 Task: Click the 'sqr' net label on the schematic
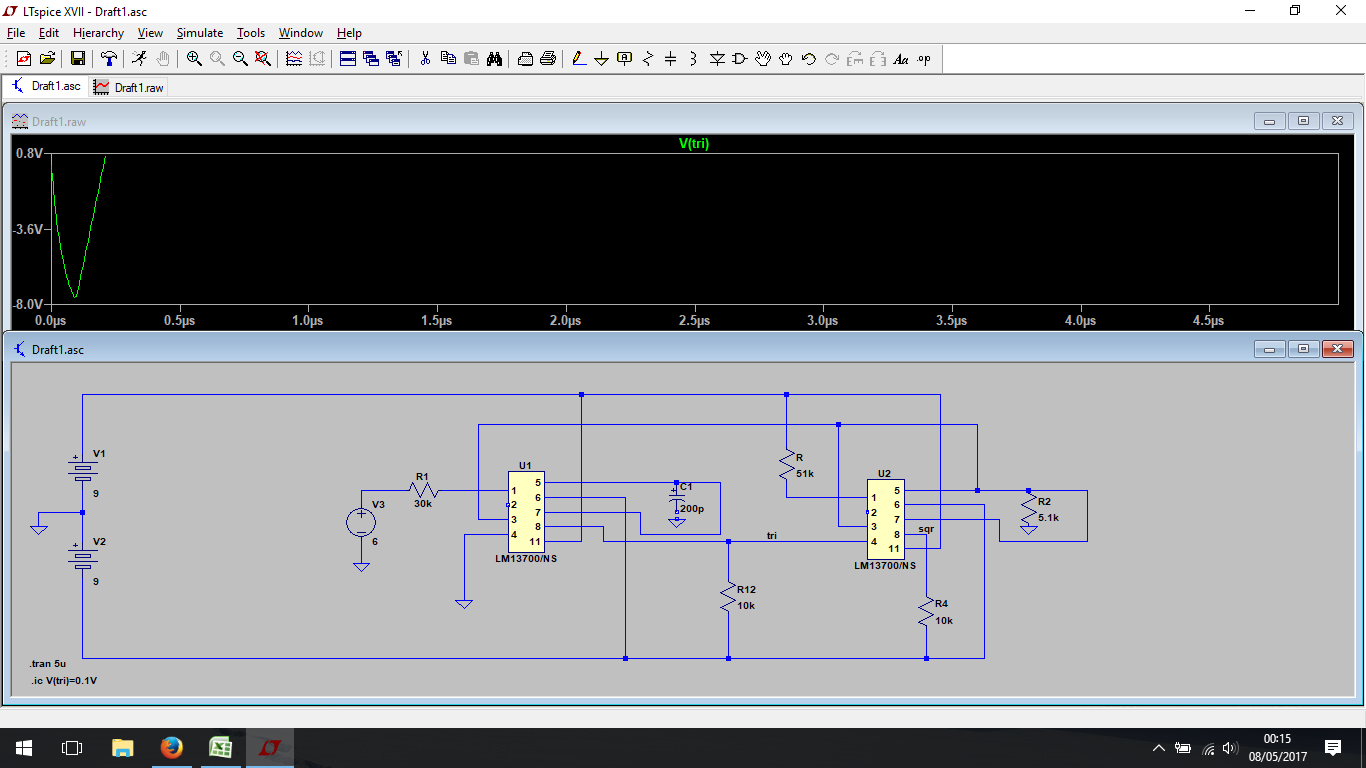(926, 528)
